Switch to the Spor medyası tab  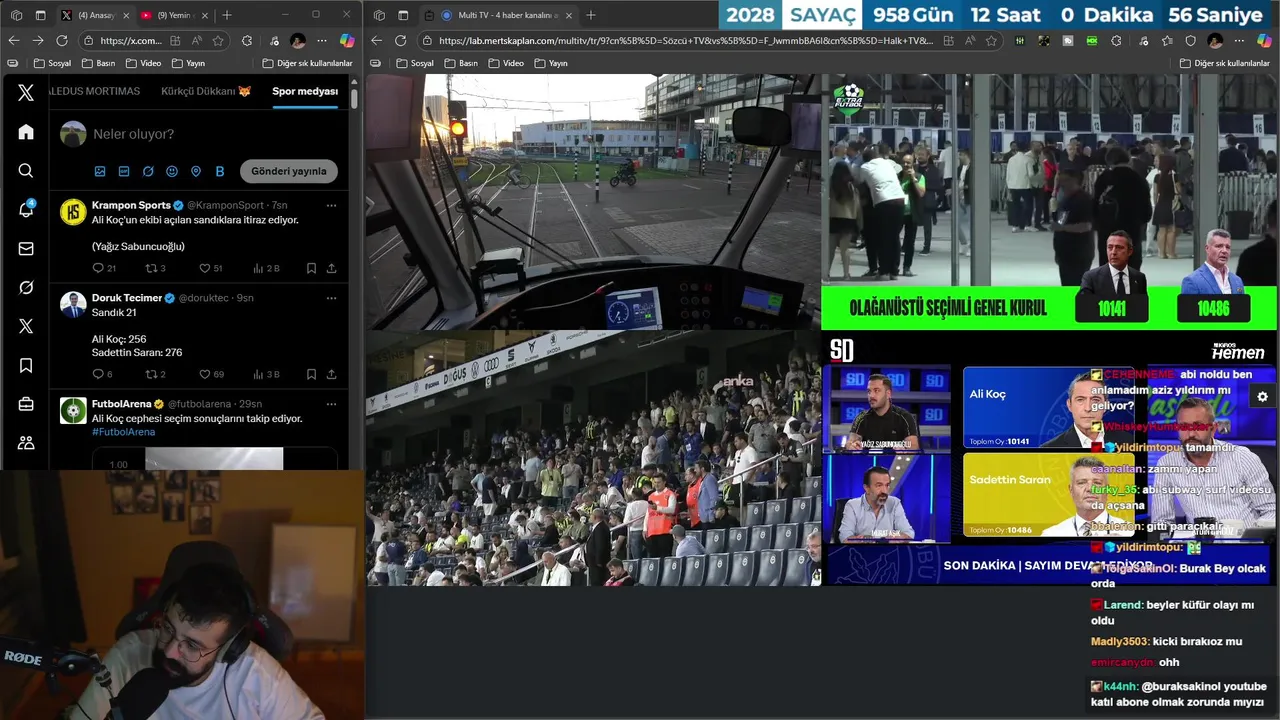pos(305,91)
